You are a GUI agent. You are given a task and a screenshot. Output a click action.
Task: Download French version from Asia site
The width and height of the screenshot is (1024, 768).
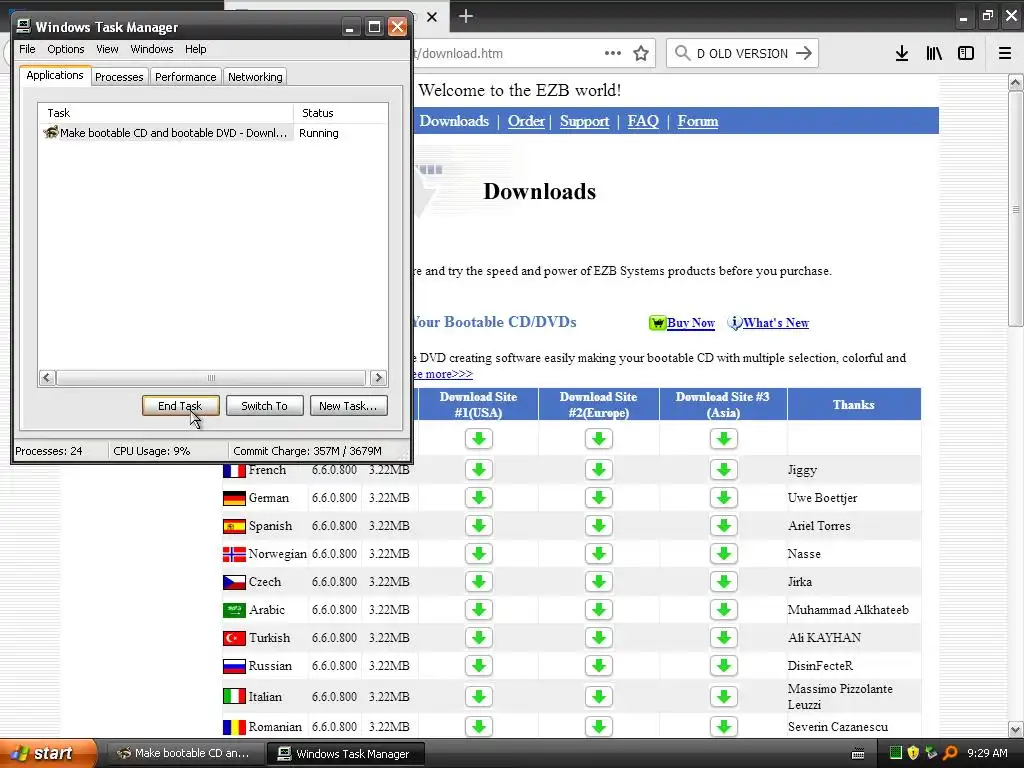[x=724, y=470]
